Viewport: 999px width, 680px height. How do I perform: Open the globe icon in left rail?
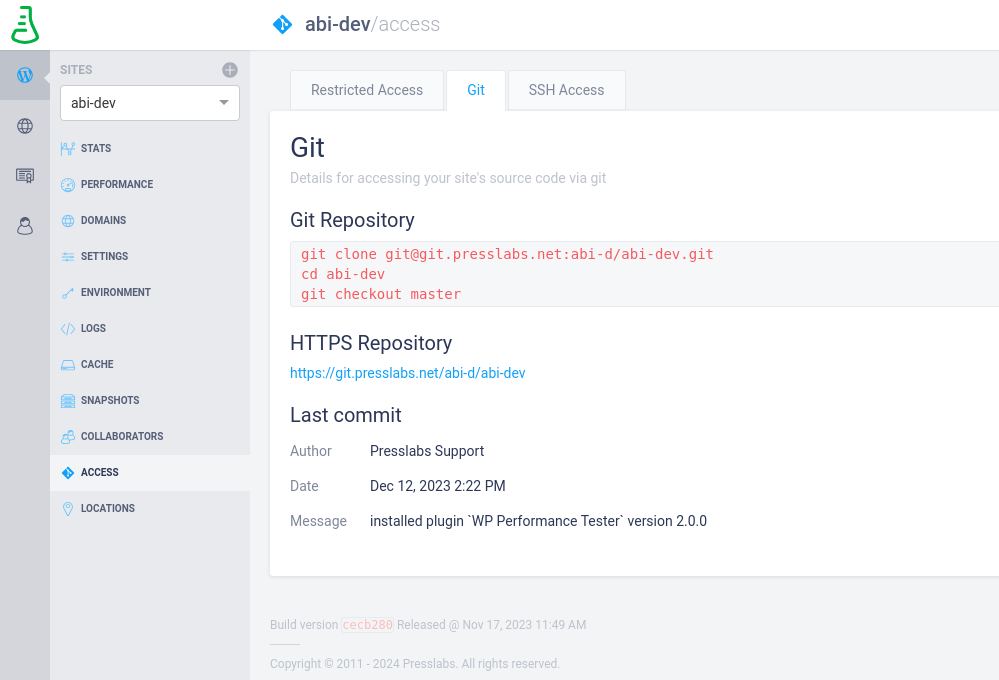tap(25, 126)
